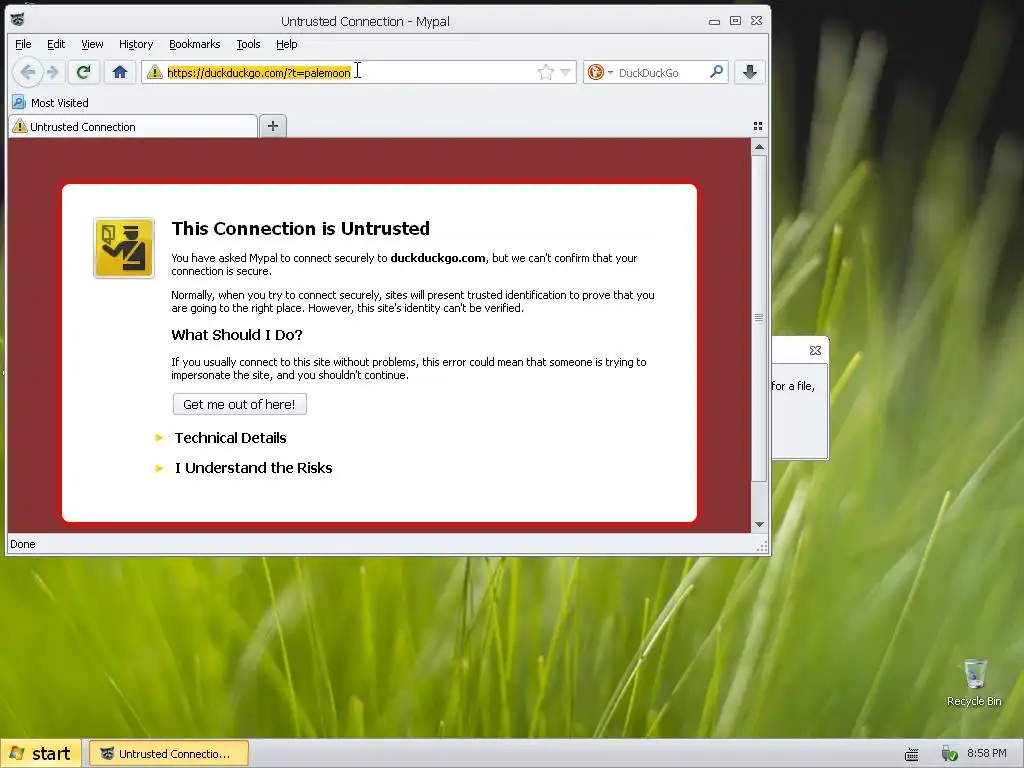Open the Windows start menu
The height and width of the screenshot is (768, 1024).
click(40, 754)
